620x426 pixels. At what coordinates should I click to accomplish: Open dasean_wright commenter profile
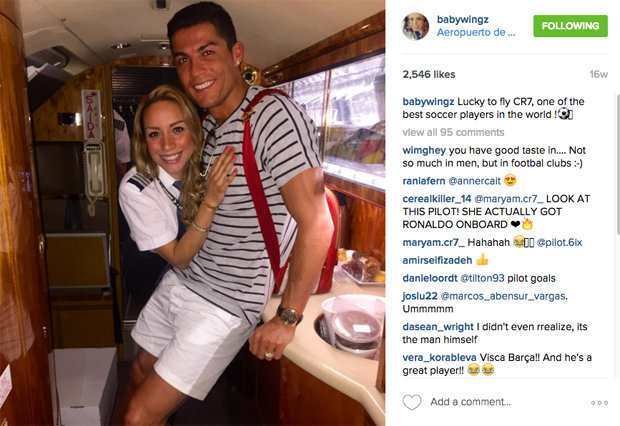click(438, 327)
